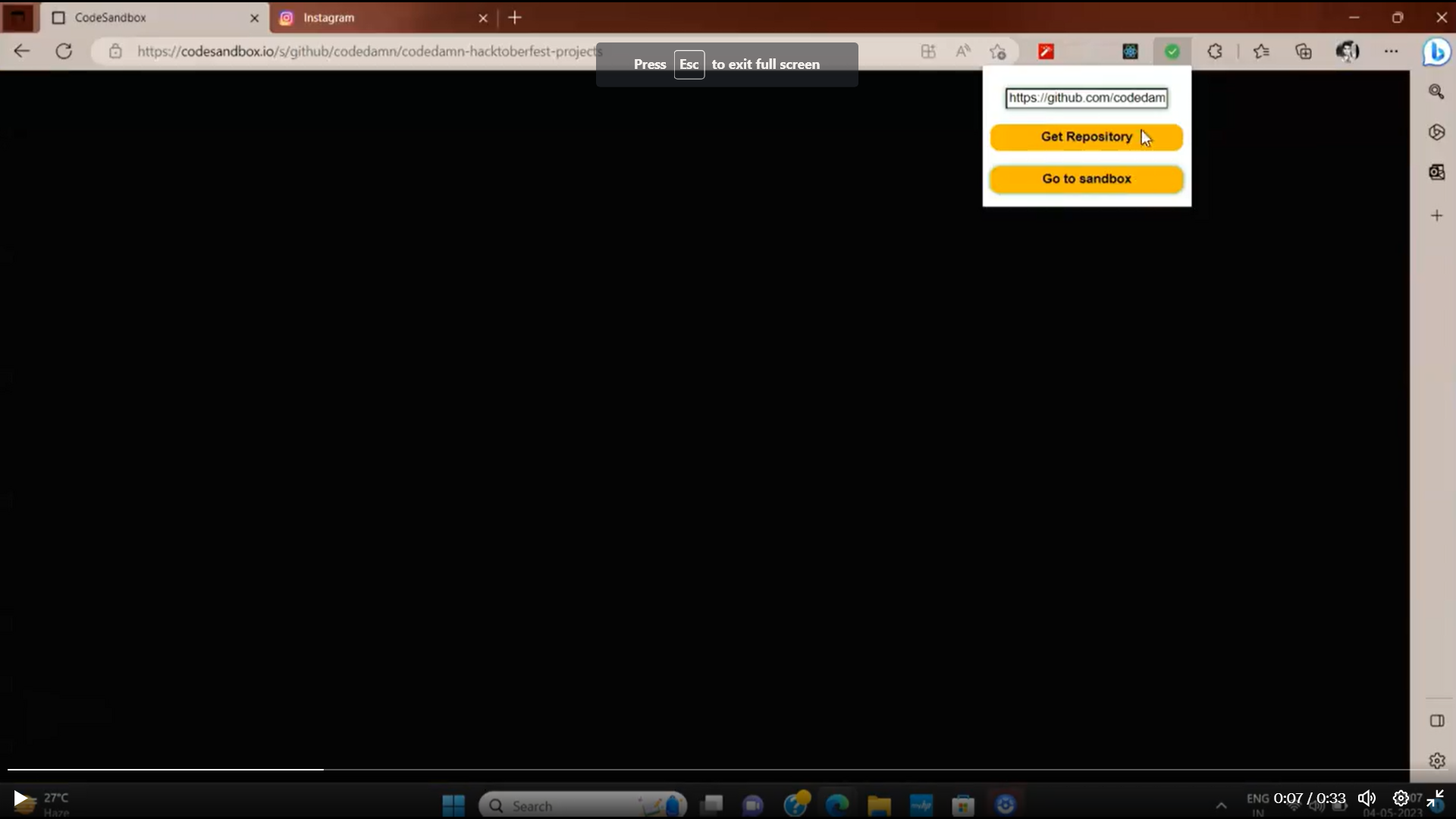The width and height of the screenshot is (1456, 819).
Task: Click the browser profile avatar
Action: click(1348, 52)
